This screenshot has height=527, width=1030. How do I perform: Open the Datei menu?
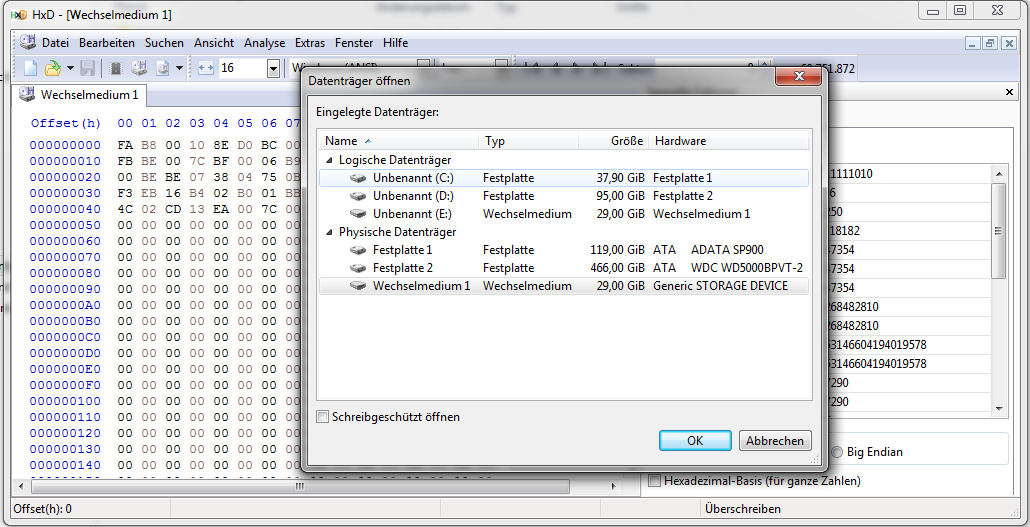55,43
